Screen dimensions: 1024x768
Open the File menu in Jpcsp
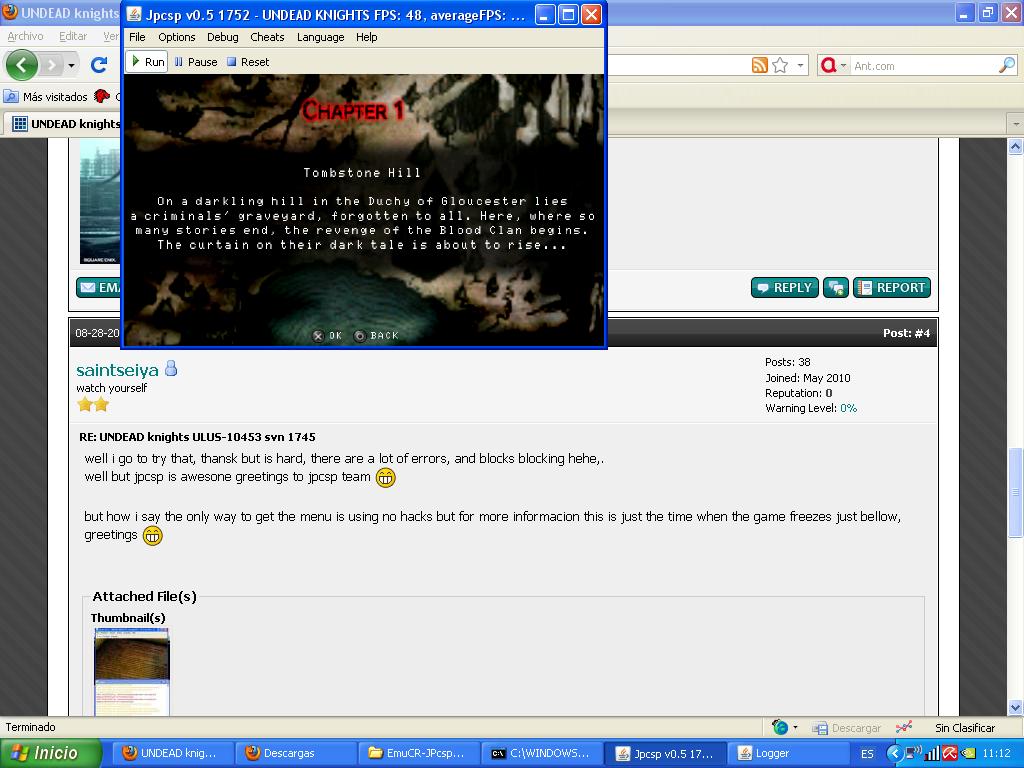pos(137,37)
